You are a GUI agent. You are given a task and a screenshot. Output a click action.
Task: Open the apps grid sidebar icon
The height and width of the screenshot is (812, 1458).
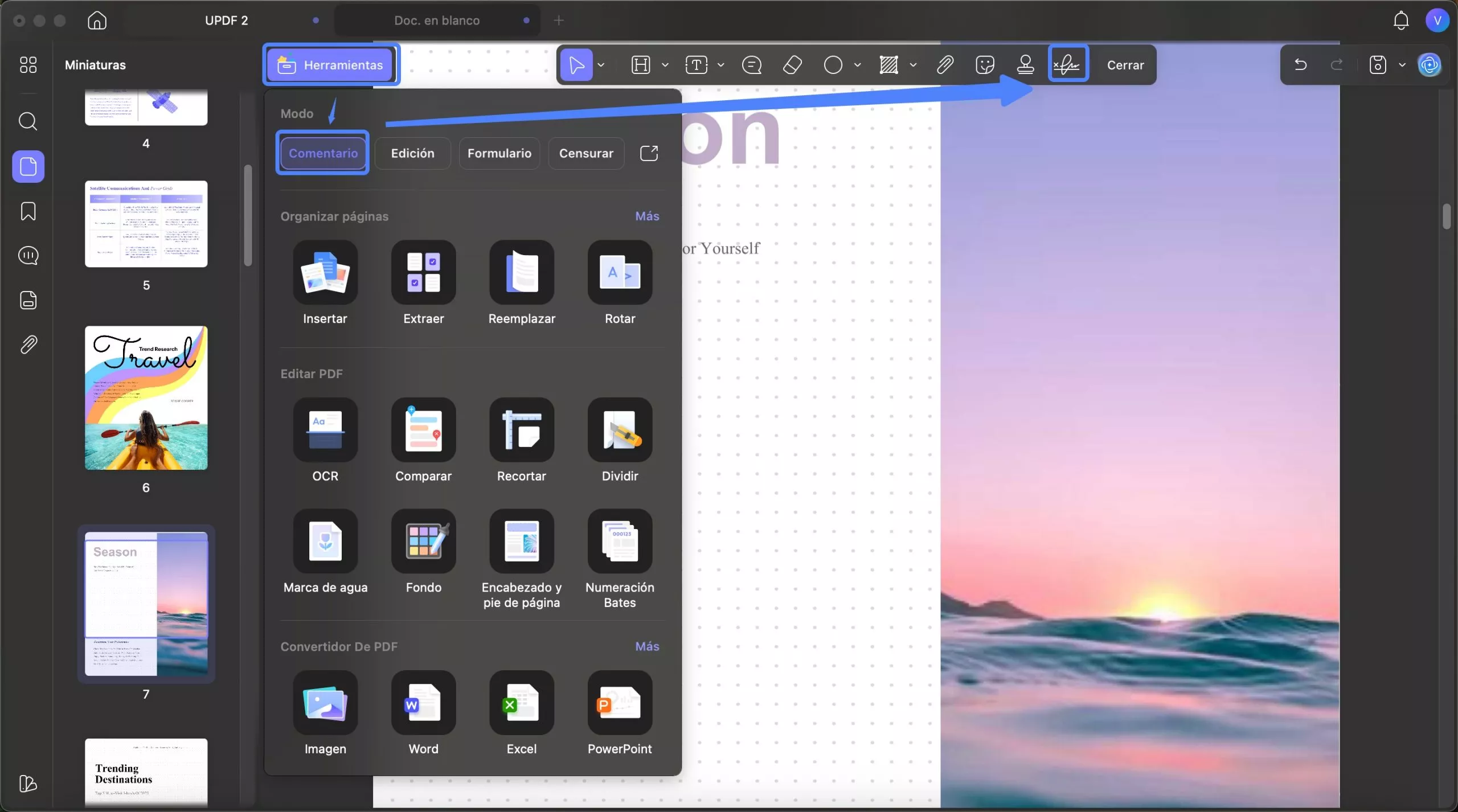coord(28,64)
